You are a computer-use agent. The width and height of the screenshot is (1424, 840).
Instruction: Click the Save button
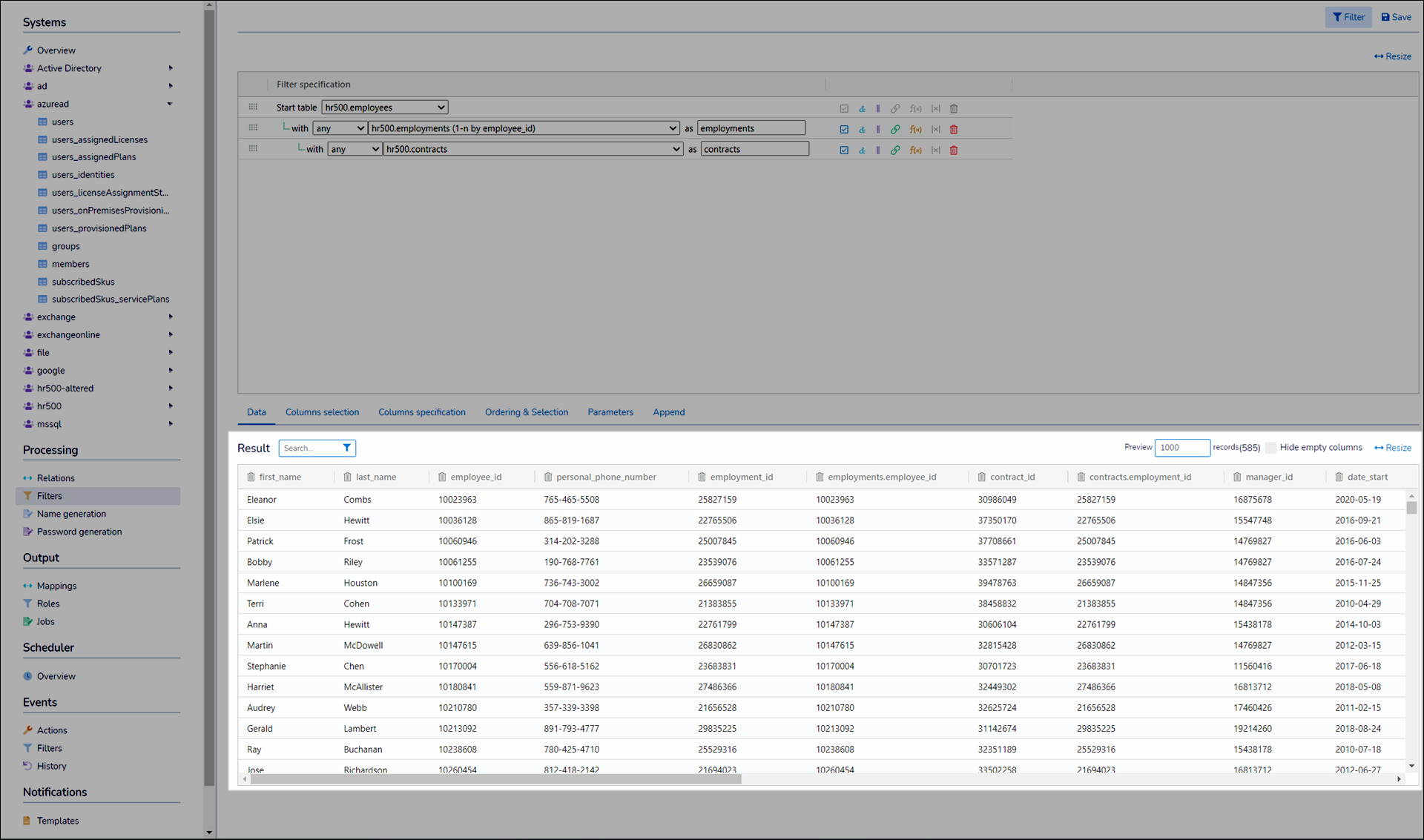pos(1396,17)
